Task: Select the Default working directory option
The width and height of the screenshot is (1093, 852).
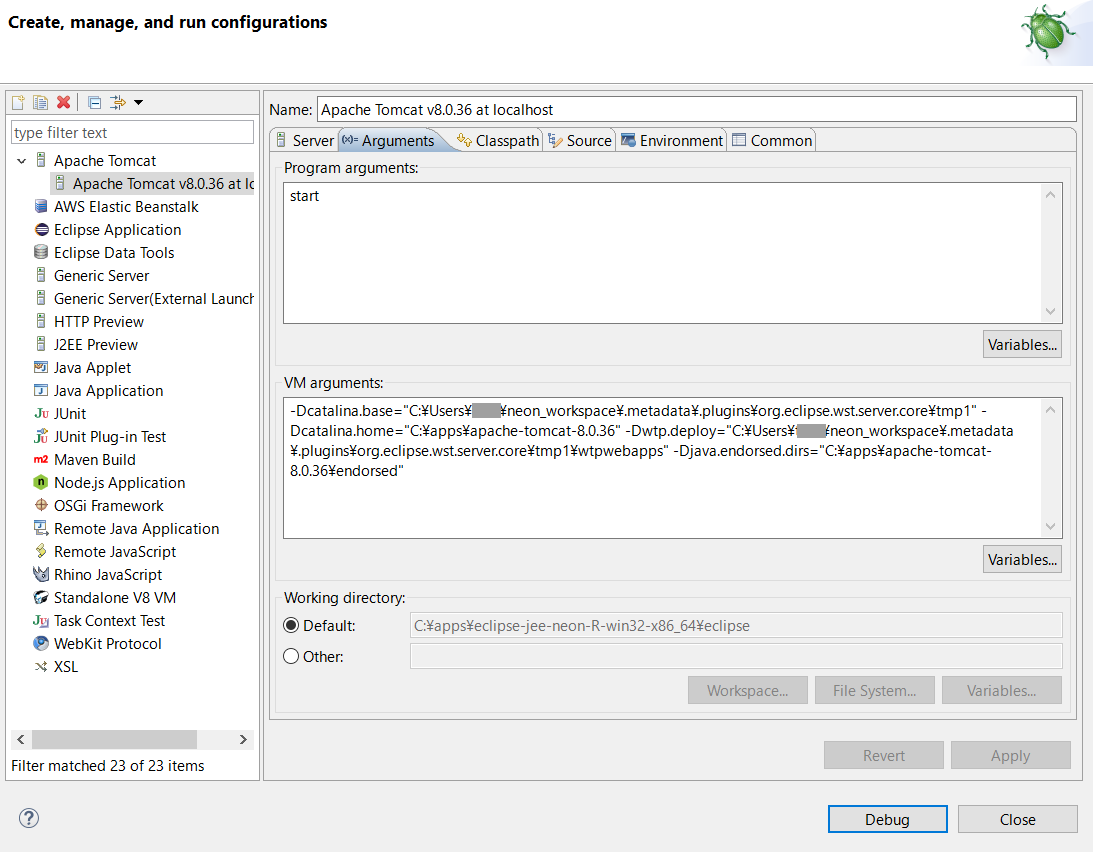Action: pos(291,624)
